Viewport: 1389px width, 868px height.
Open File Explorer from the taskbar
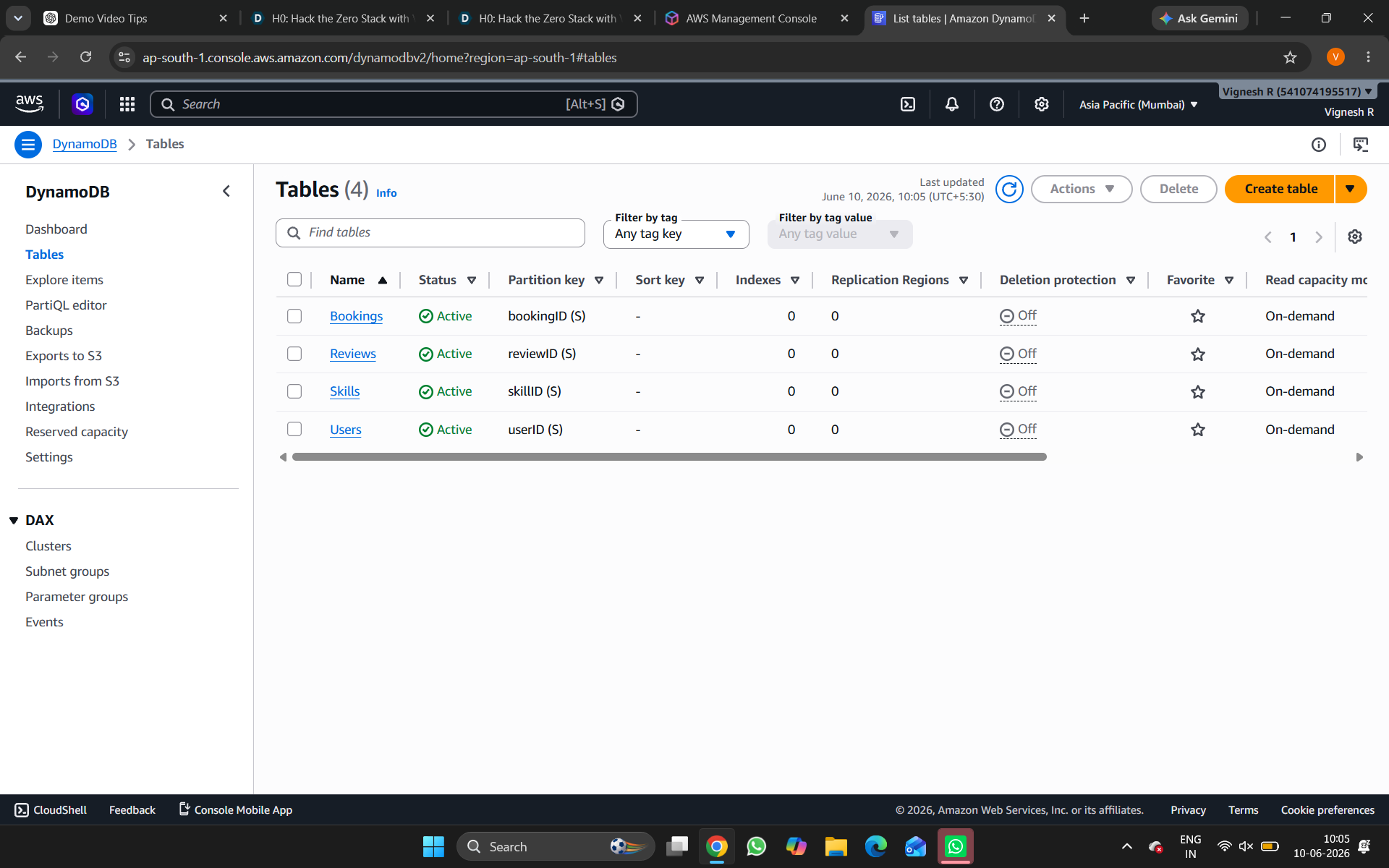(x=836, y=846)
